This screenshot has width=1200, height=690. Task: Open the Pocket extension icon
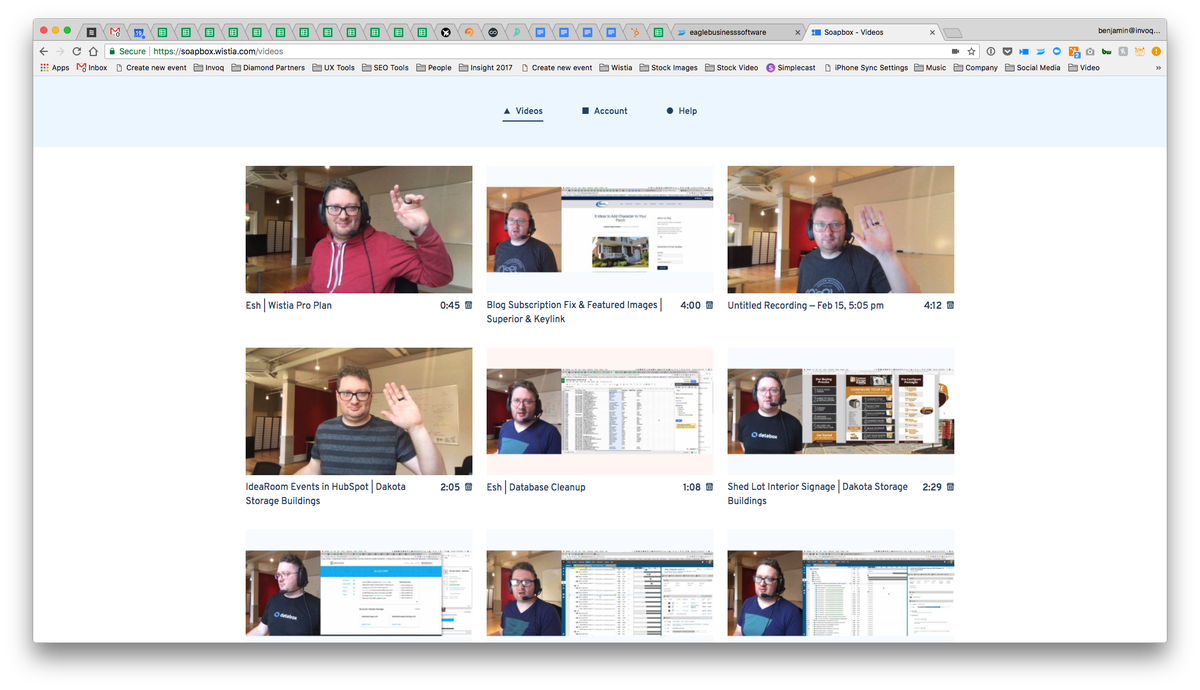1007,51
